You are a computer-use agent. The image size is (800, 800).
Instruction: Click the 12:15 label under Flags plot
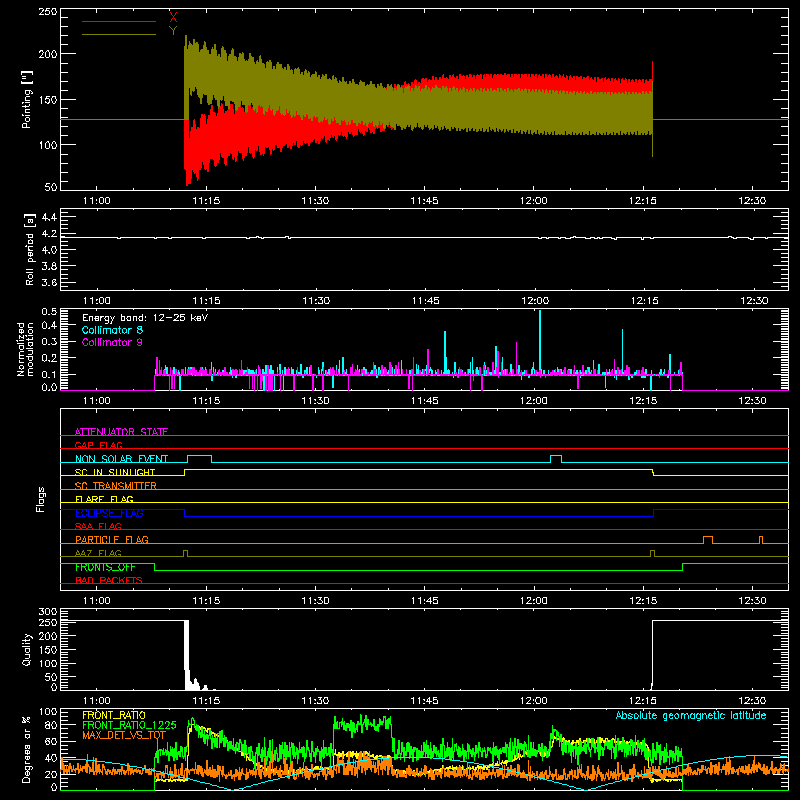tap(643, 601)
